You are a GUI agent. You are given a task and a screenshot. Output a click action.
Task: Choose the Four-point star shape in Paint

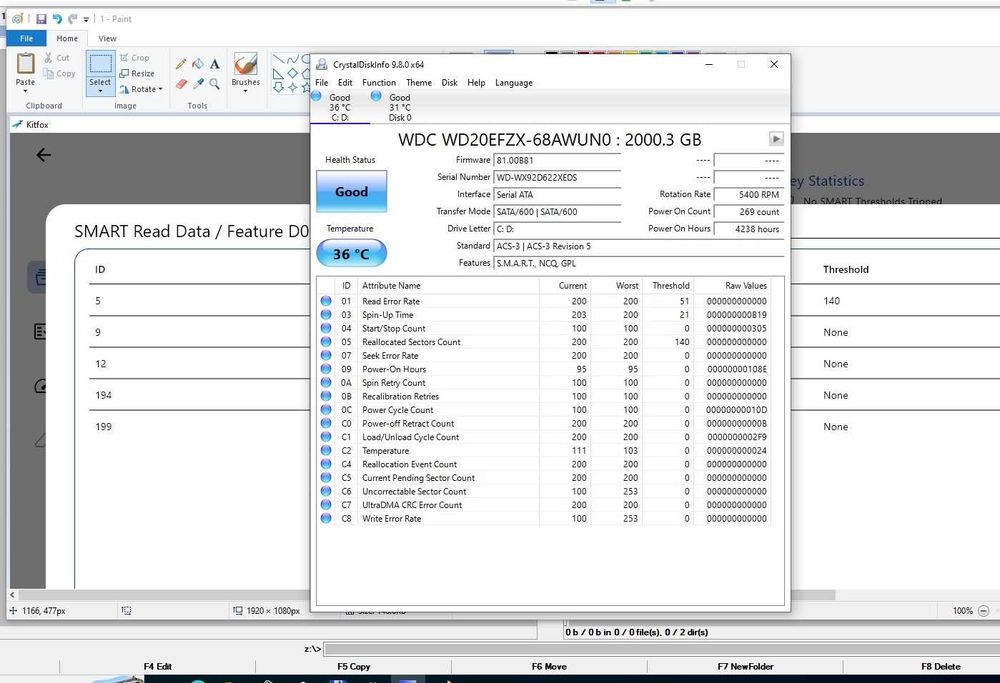[x=293, y=87]
